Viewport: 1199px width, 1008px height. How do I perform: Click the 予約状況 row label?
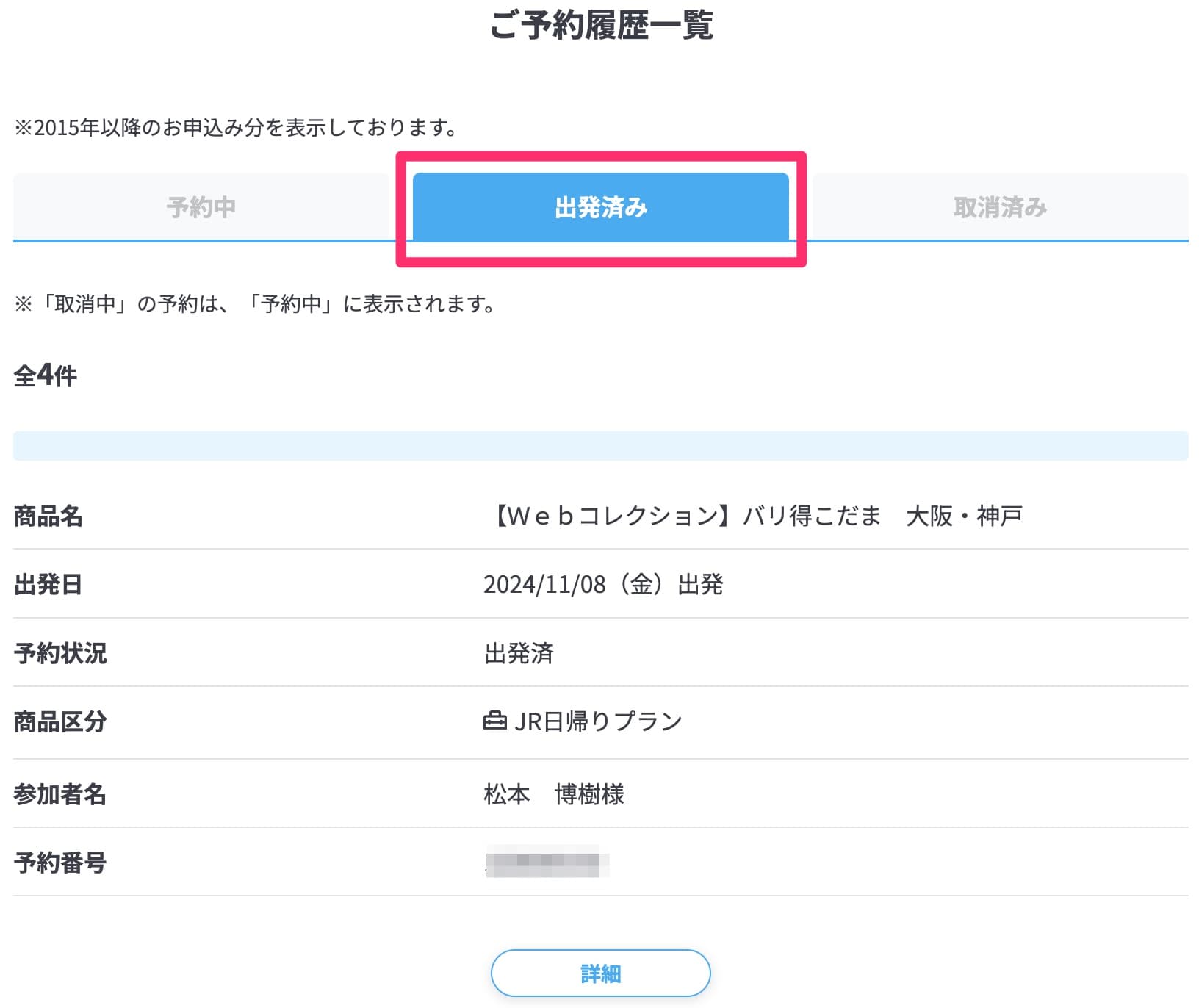coord(60,653)
